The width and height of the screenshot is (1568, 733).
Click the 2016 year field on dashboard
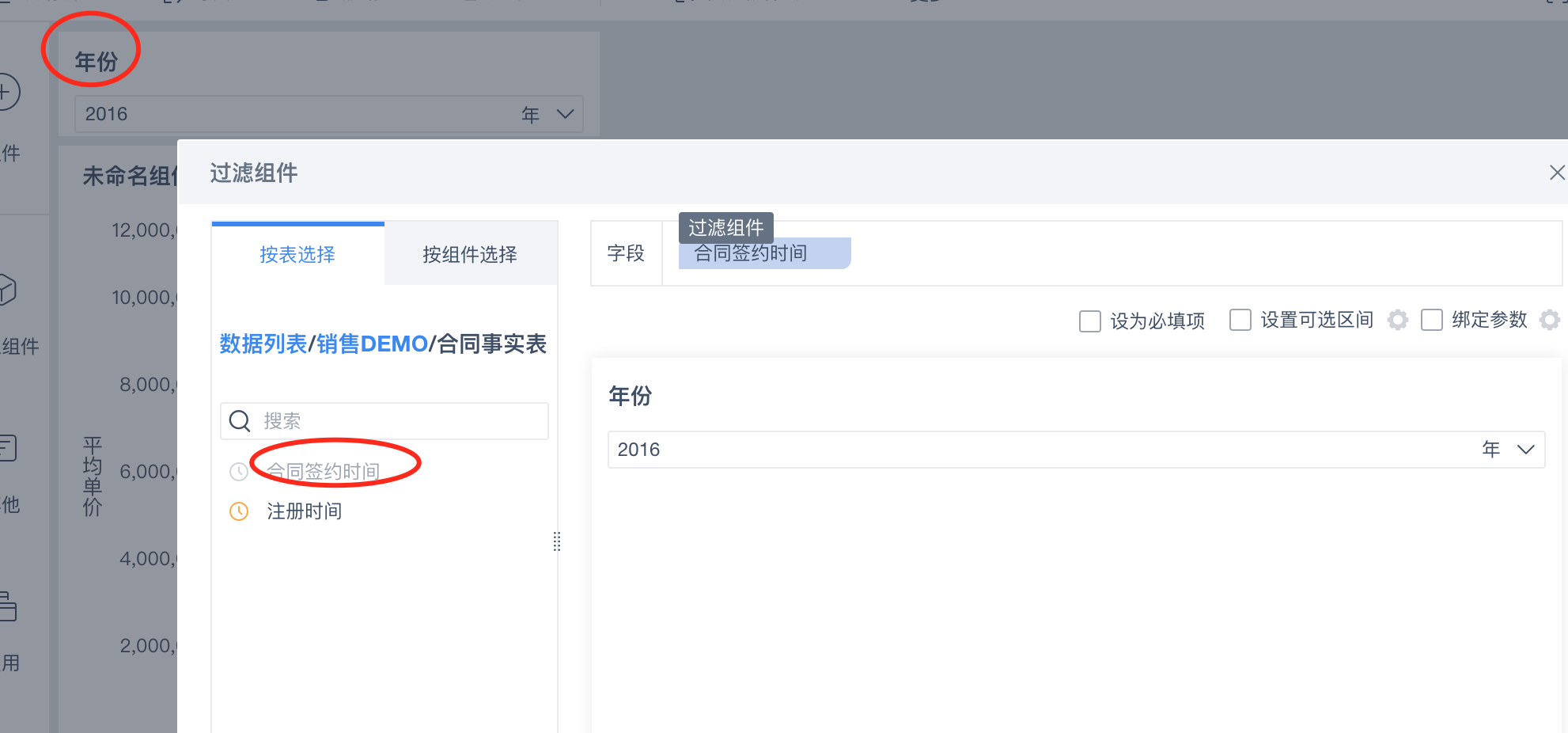click(x=329, y=114)
